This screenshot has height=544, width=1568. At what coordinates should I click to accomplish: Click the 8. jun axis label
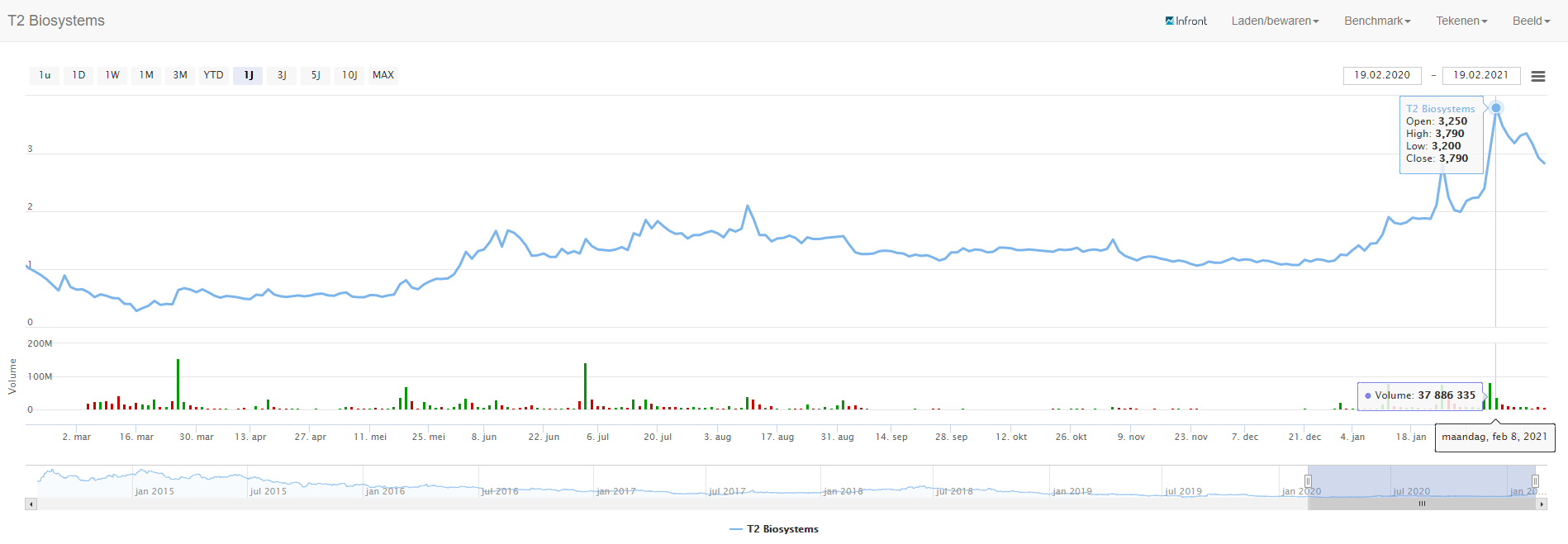click(x=484, y=437)
